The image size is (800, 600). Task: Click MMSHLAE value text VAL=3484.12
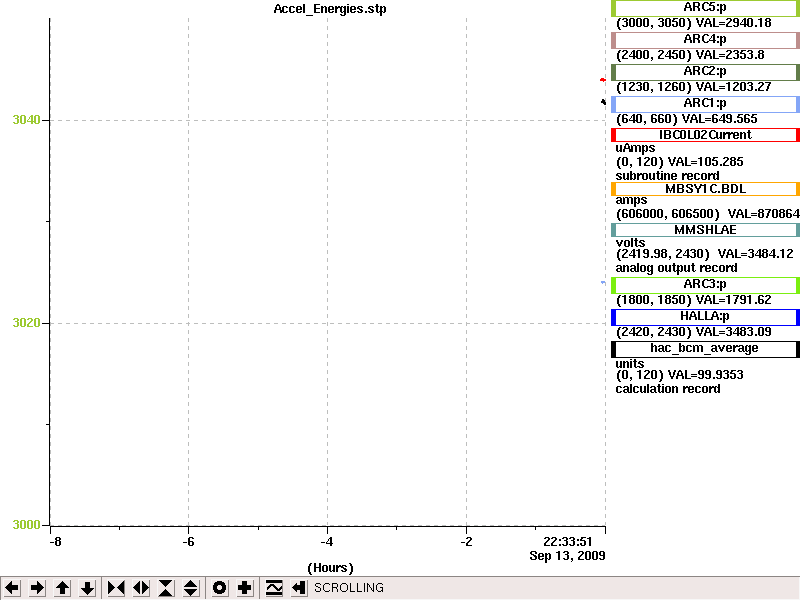(756, 254)
